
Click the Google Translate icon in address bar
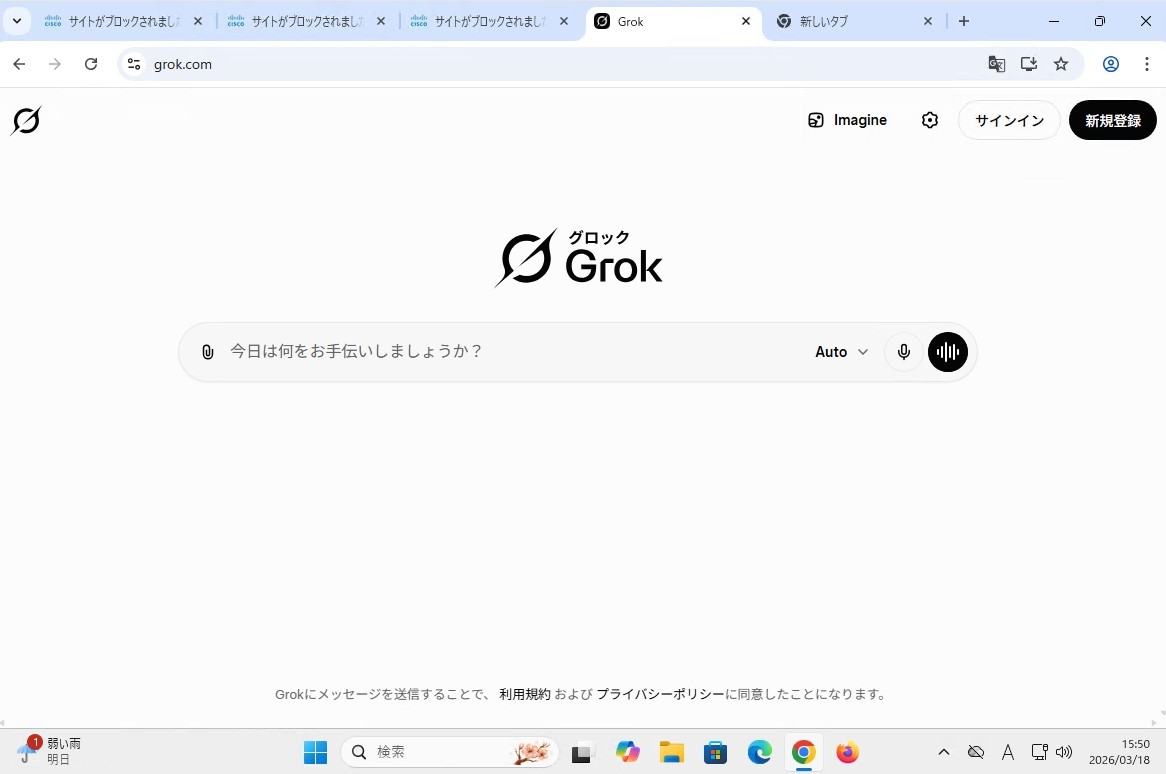click(x=996, y=64)
